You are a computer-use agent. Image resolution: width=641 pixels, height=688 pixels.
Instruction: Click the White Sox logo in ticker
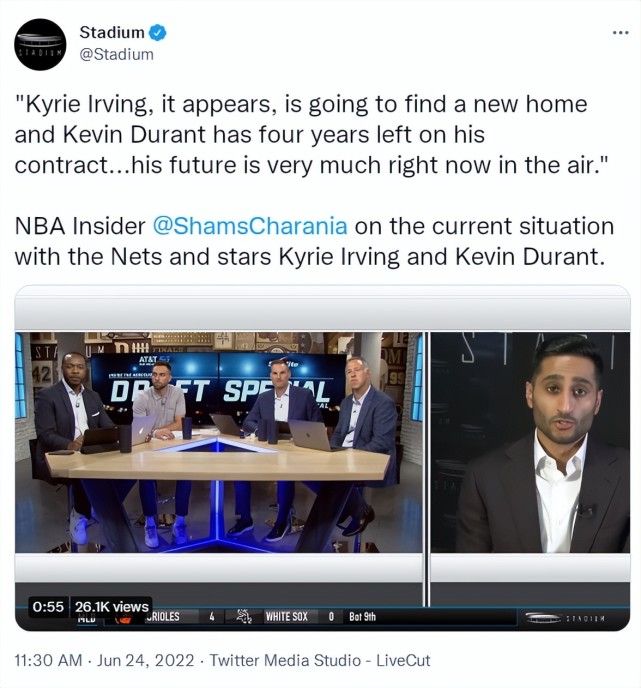pos(244,616)
